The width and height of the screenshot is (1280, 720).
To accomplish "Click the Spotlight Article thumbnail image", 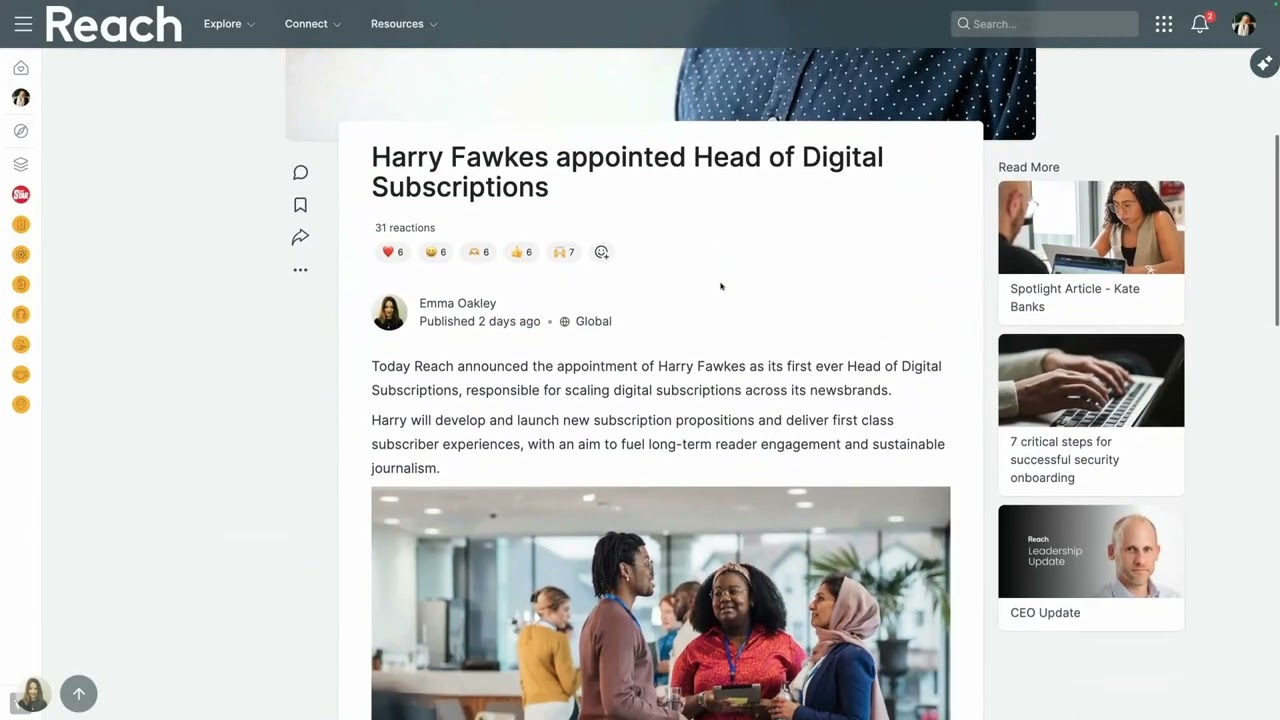I will (1091, 227).
